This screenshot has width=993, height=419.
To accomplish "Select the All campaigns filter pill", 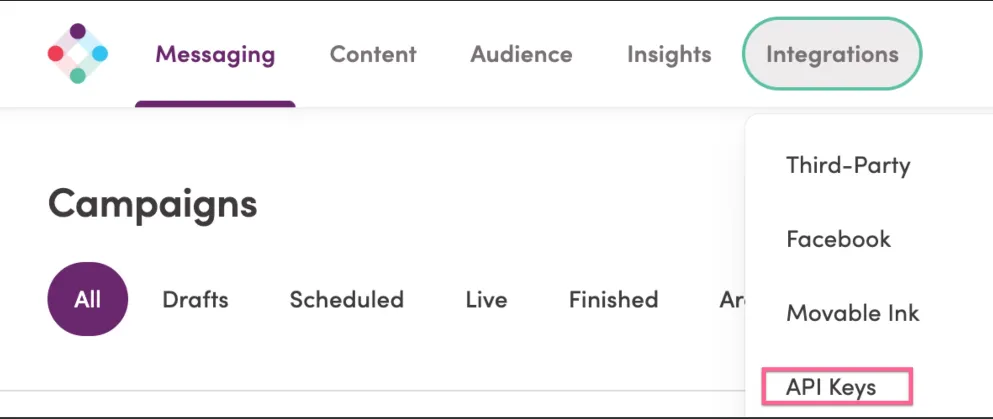I will point(87,299).
